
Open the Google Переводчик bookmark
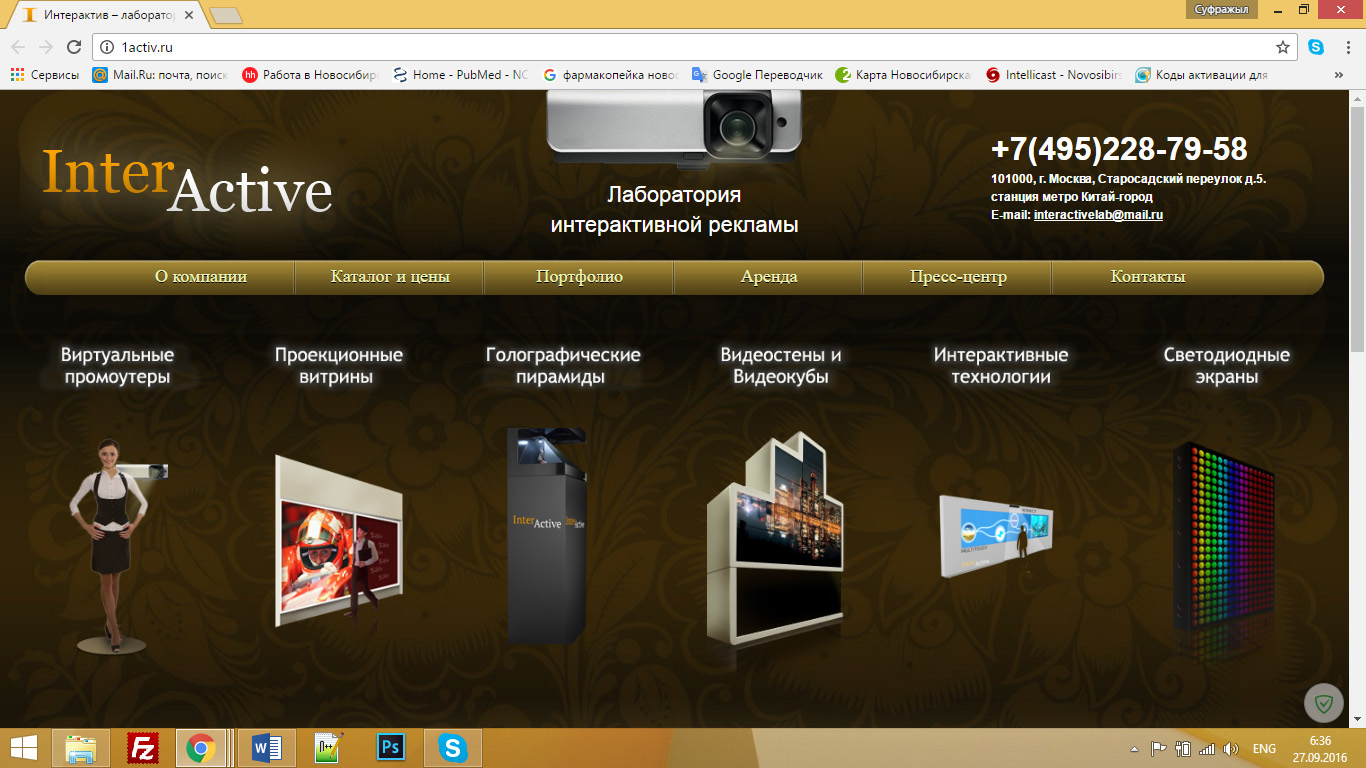(x=757, y=75)
